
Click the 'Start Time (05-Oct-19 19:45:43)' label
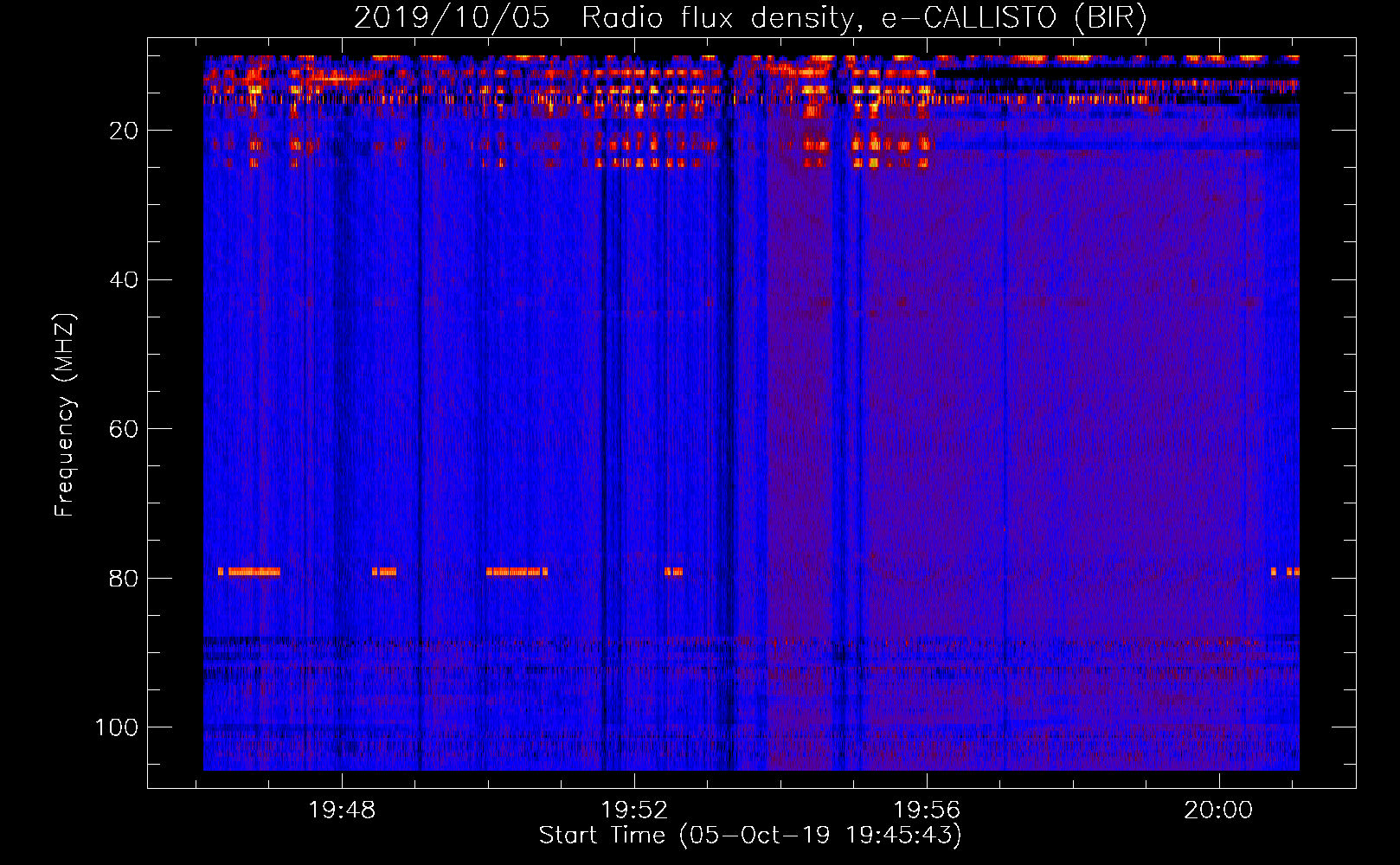click(750, 836)
